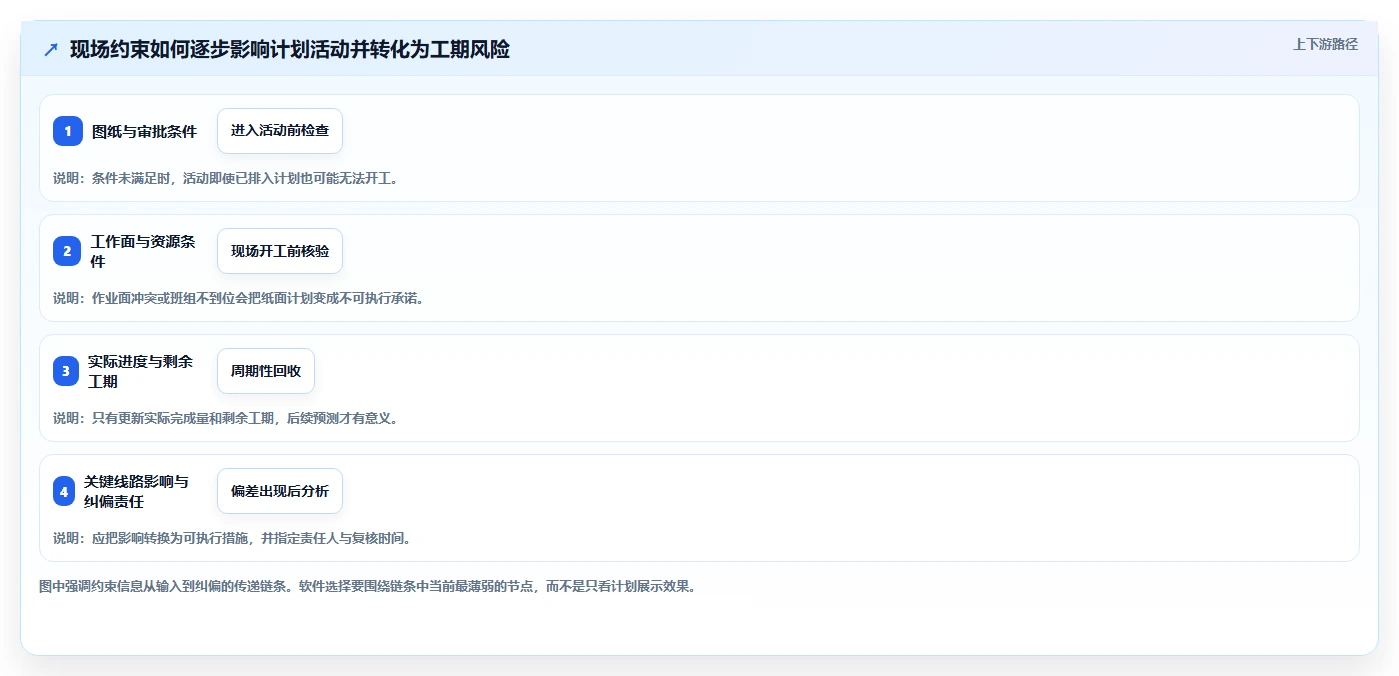The height and width of the screenshot is (676, 1399).
Task: Click the 周期性回收 button
Action: (x=266, y=371)
